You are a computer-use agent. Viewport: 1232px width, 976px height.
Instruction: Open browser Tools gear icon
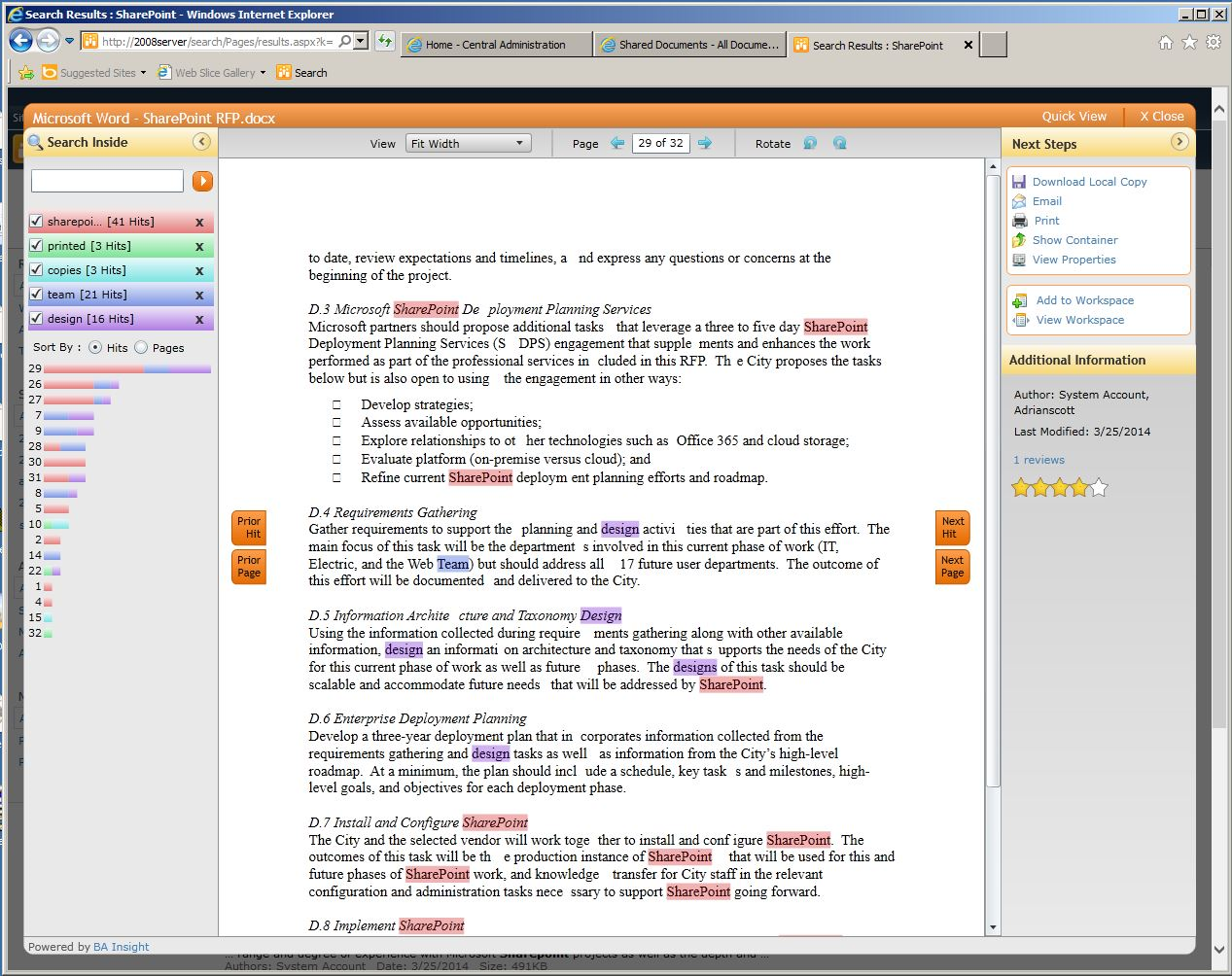point(1214,42)
